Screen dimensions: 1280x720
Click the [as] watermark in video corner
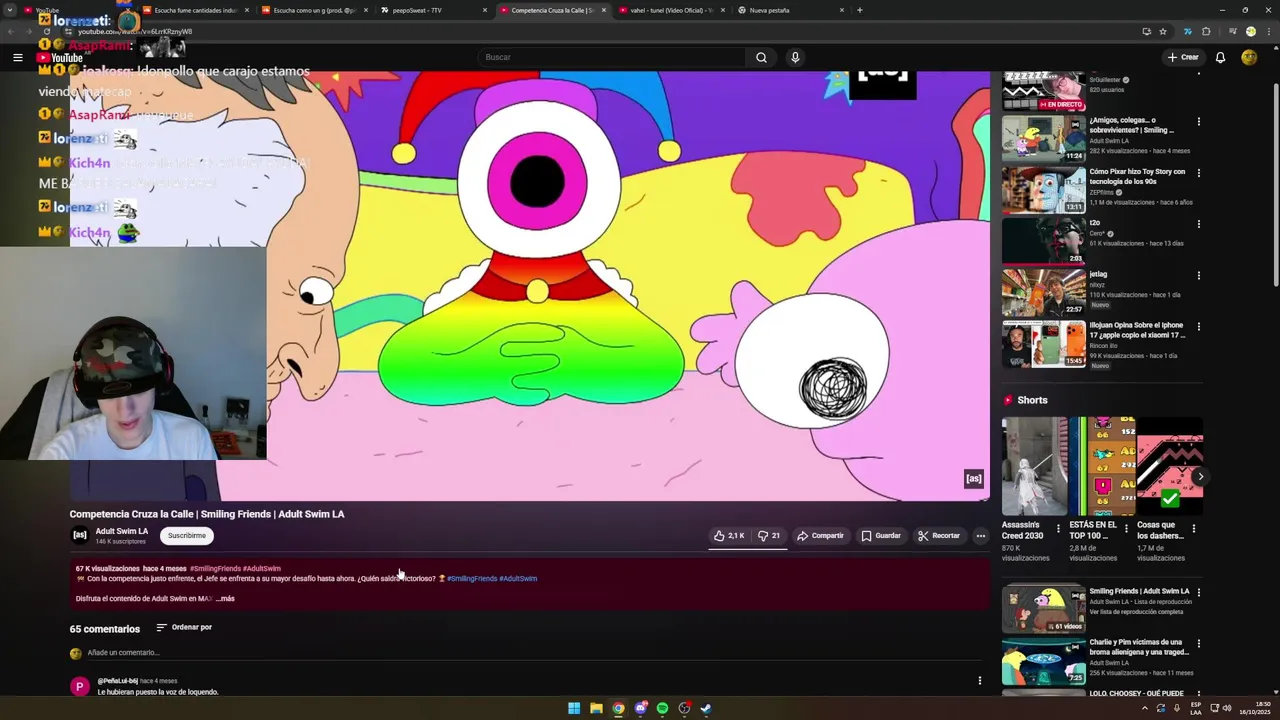pos(973,479)
